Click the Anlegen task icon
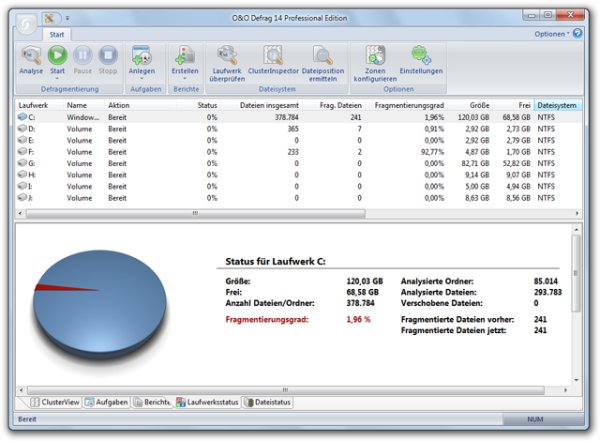The width and height of the screenshot is (600, 441). tap(142, 56)
